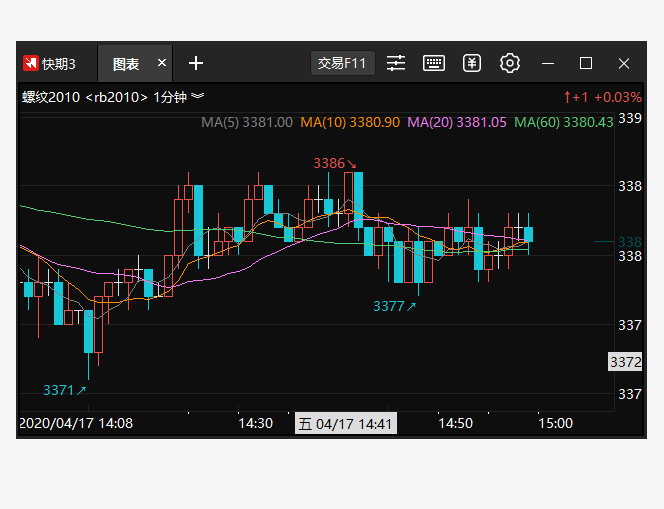Click the 3377 low price marker
The height and width of the screenshot is (509, 664).
pyautogui.click(x=394, y=306)
